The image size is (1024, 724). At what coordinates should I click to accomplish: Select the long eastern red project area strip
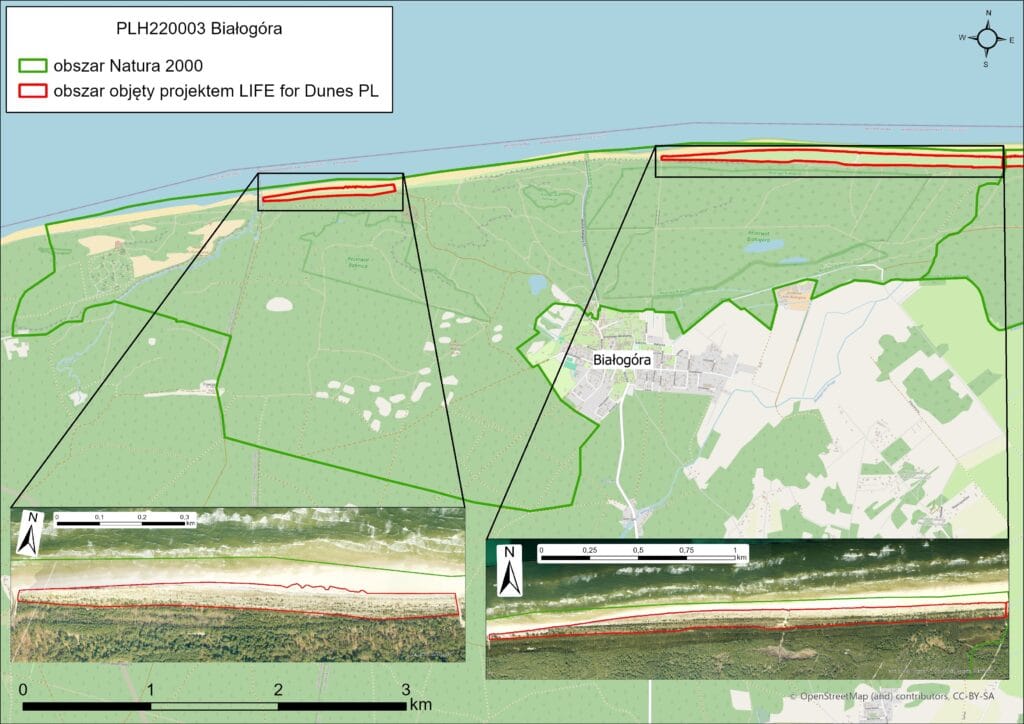[x=830, y=156]
